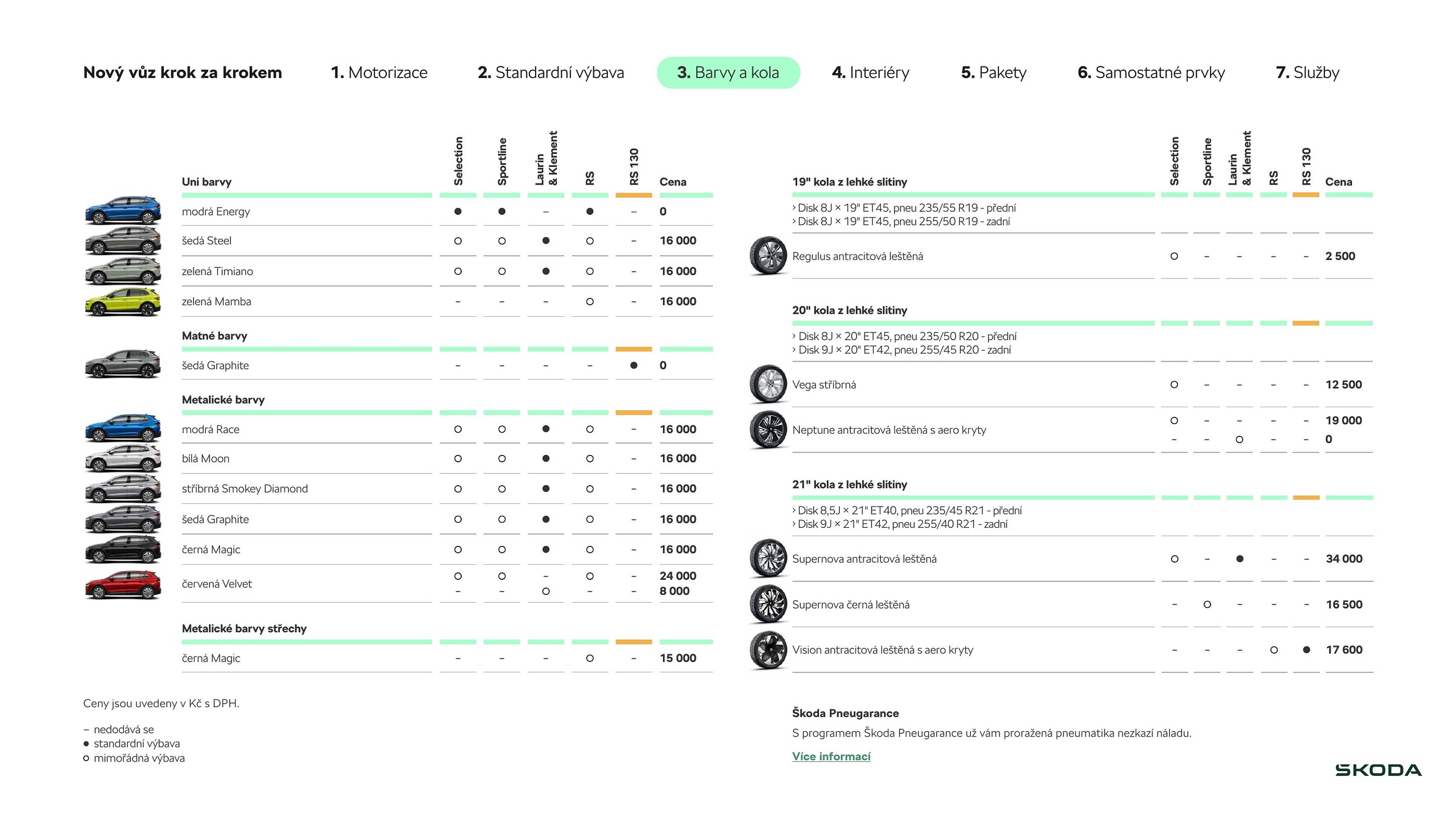
Task: Click the zelená Mamba car image
Action: (123, 302)
